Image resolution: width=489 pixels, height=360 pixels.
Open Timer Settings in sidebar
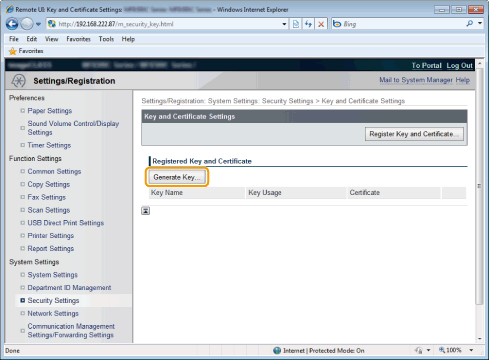49,145
